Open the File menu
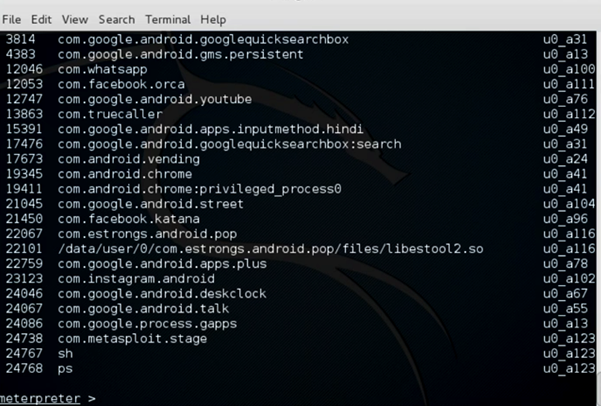Screen dimensions: 601x406 point(12,19)
